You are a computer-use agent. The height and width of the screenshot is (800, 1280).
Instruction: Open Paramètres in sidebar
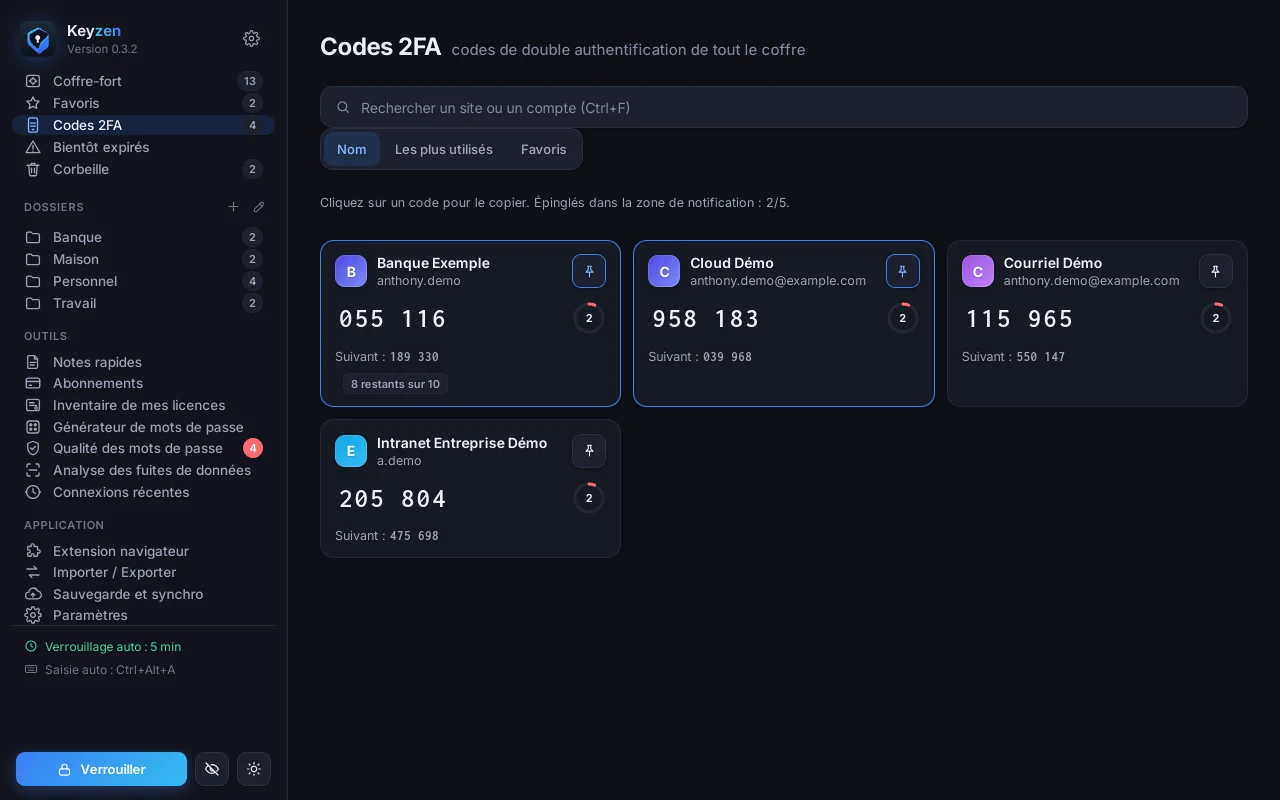pyautogui.click(x=143, y=615)
